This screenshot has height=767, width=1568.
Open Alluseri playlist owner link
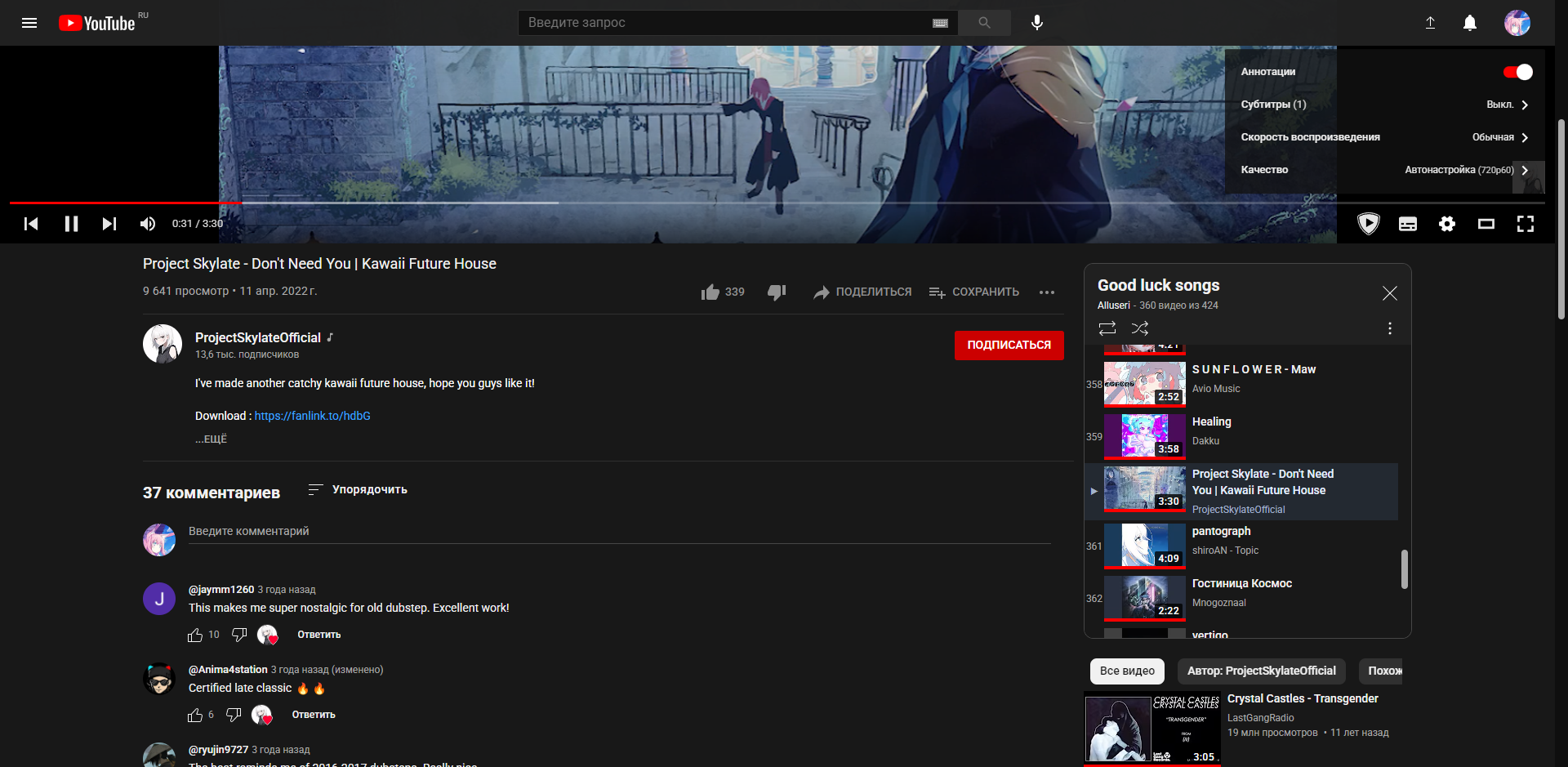point(1114,305)
